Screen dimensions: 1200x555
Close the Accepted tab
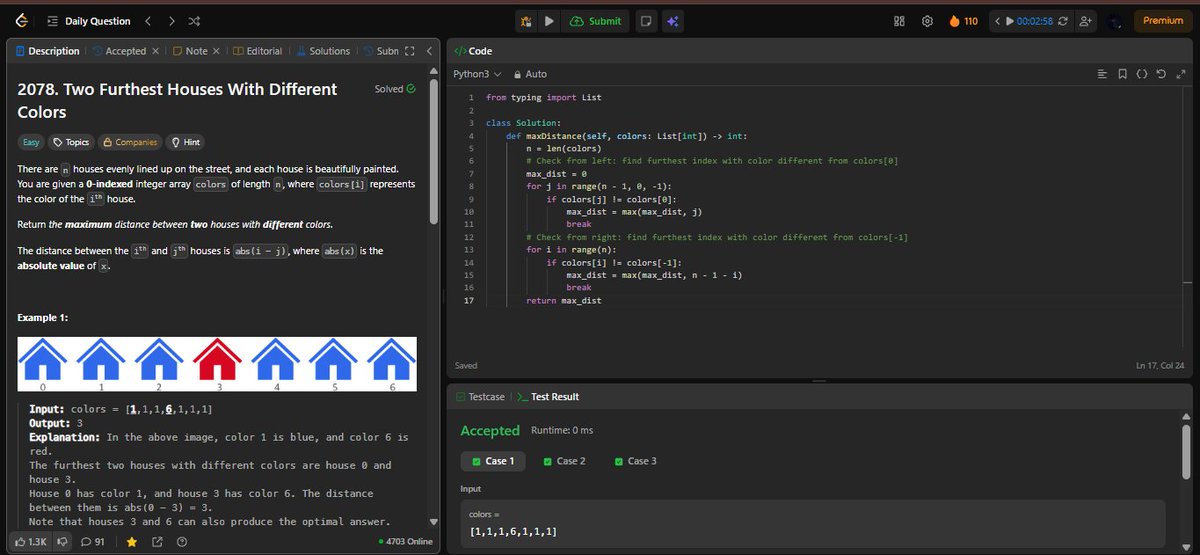(155, 51)
